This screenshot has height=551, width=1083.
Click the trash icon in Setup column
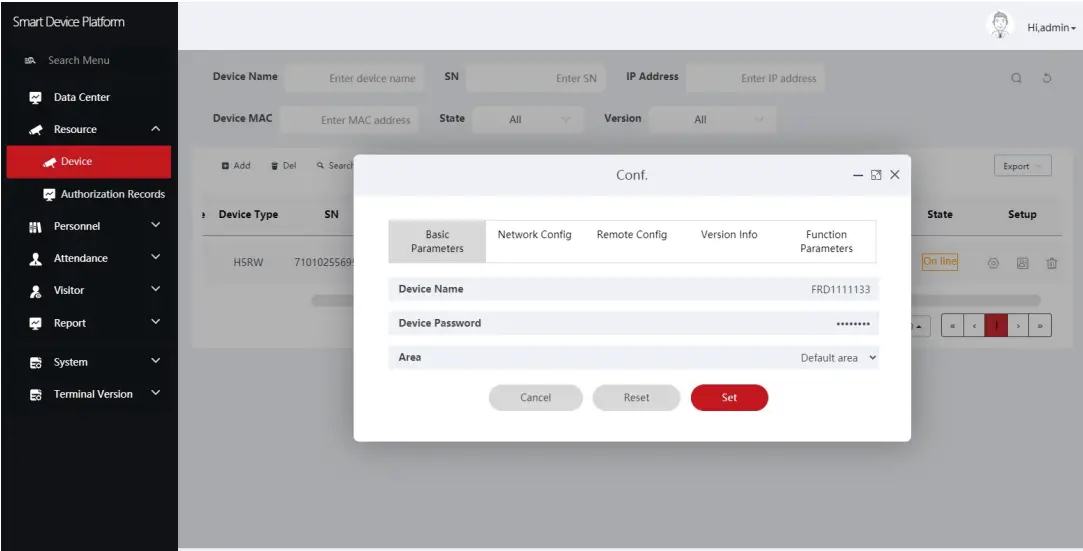click(x=1051, y=263)
